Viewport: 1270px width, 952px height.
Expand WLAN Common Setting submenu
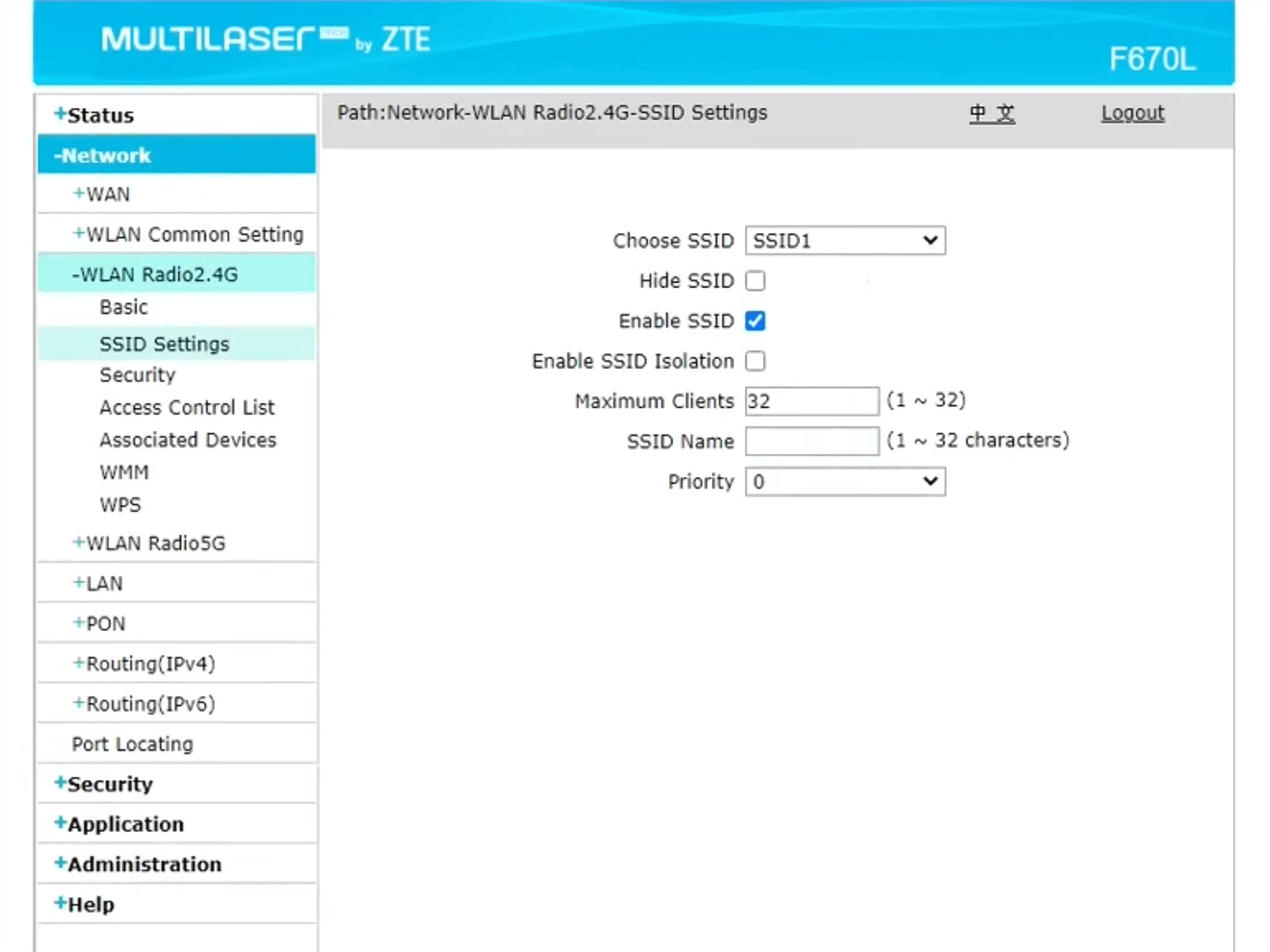pos(188,234)
